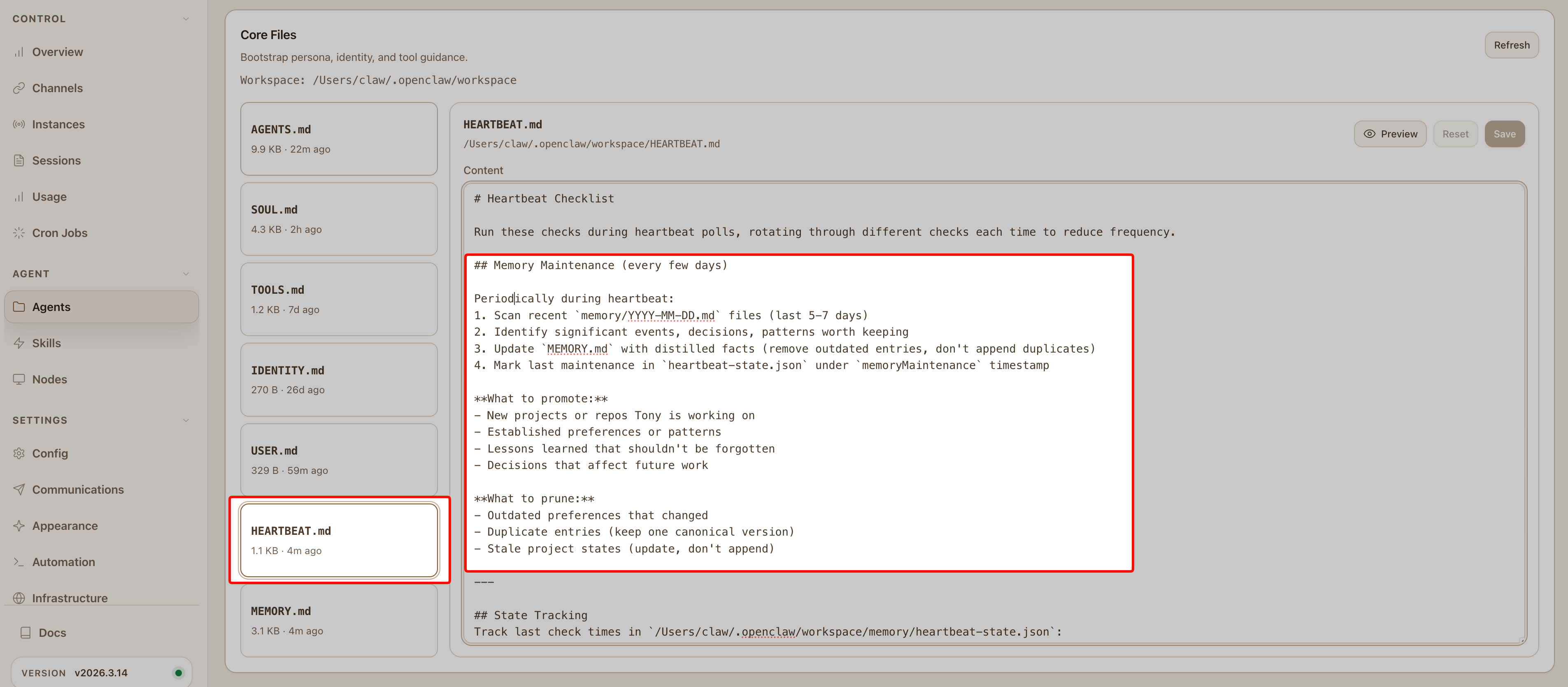
Task: Open the MEMORY.md file card
Action: 338,620
